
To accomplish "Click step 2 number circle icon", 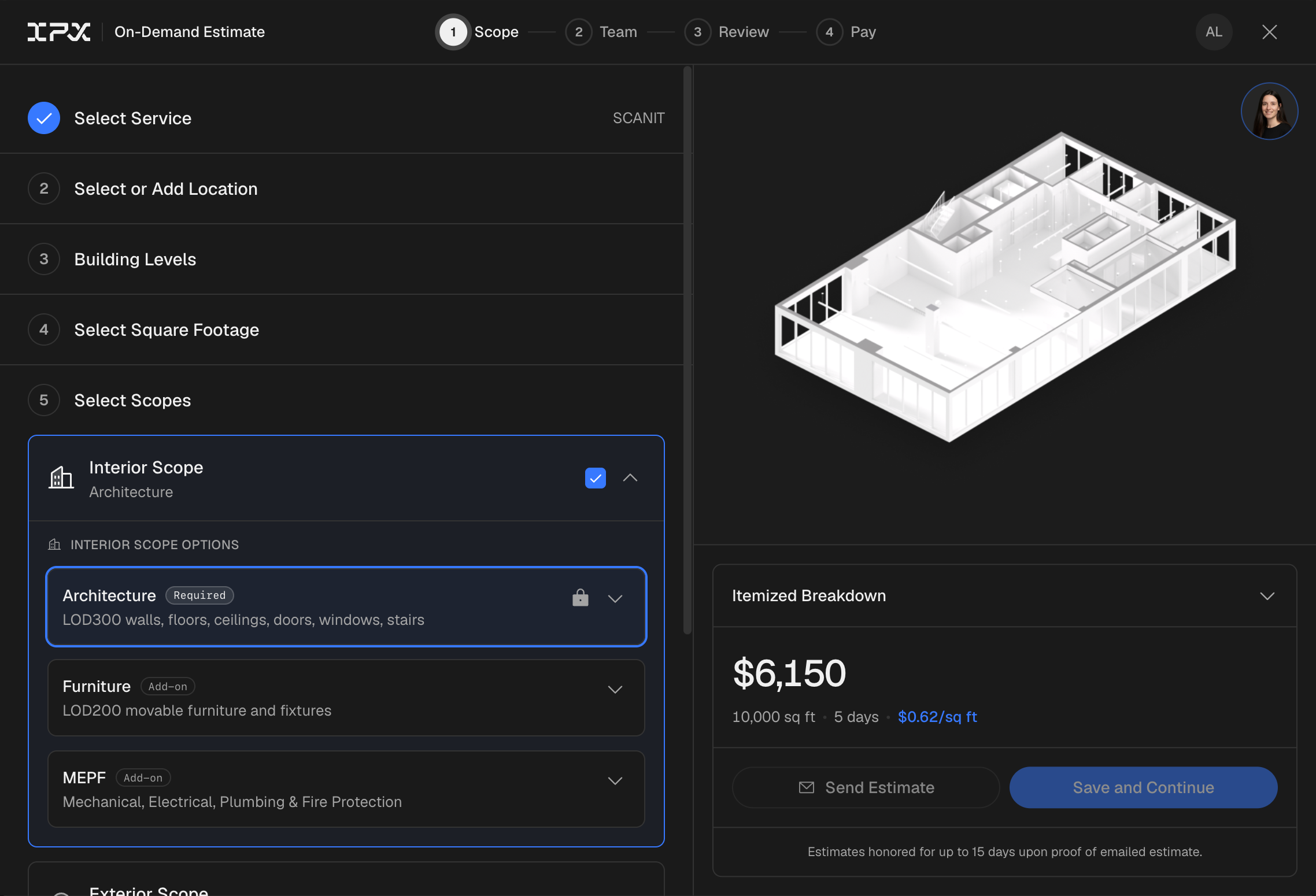I will tap(44, 188).
